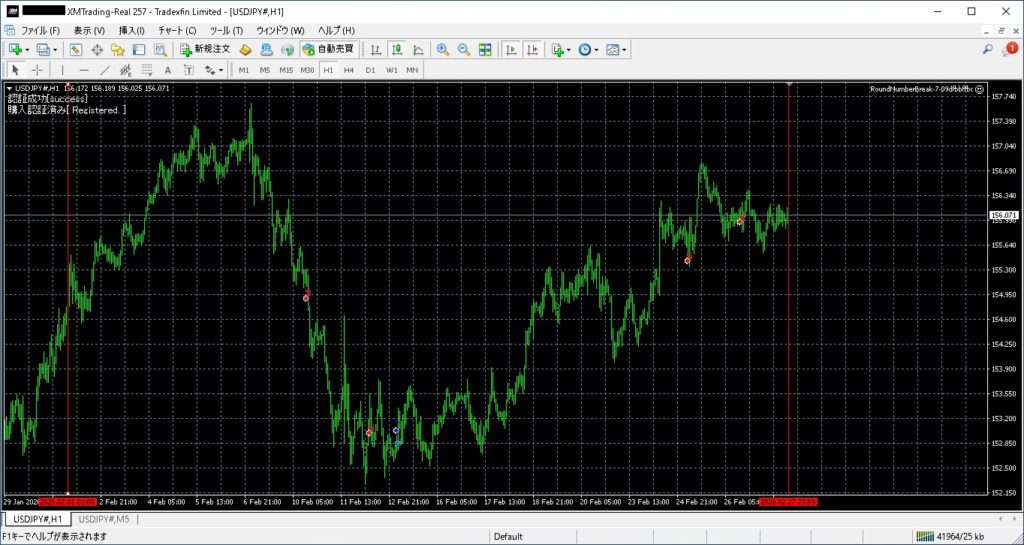The width and height of the screenshot is (1024, 545).
Task: Select the crosshair cursor tool
Action: click(37, 70)
